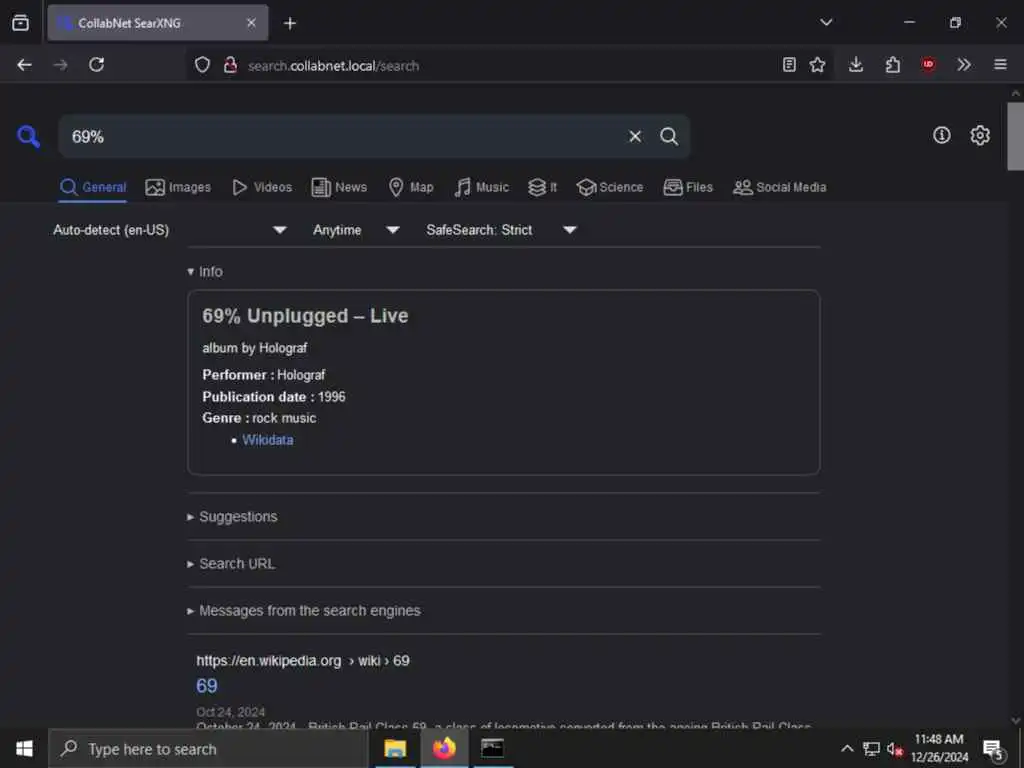Open Firefox View icon

20,23
